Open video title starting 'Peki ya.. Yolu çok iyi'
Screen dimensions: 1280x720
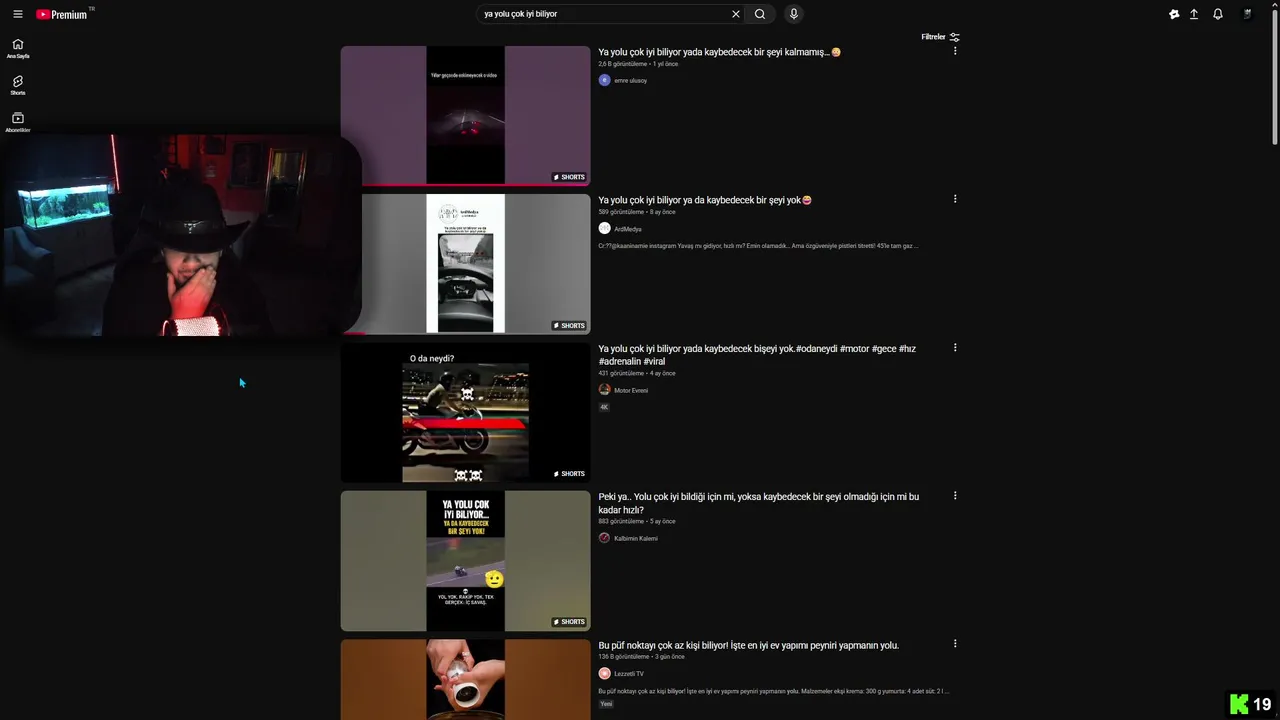tap(758, 503)
